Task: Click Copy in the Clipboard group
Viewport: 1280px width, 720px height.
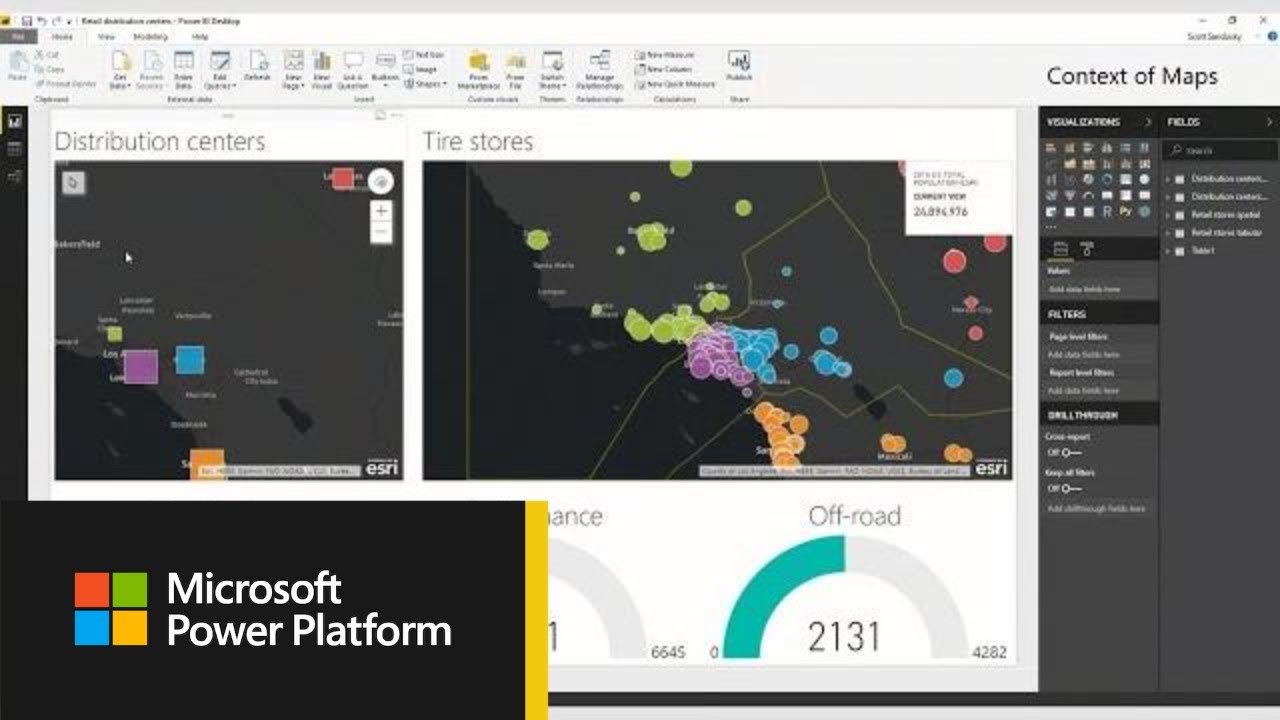Action: tap(50, 70)
